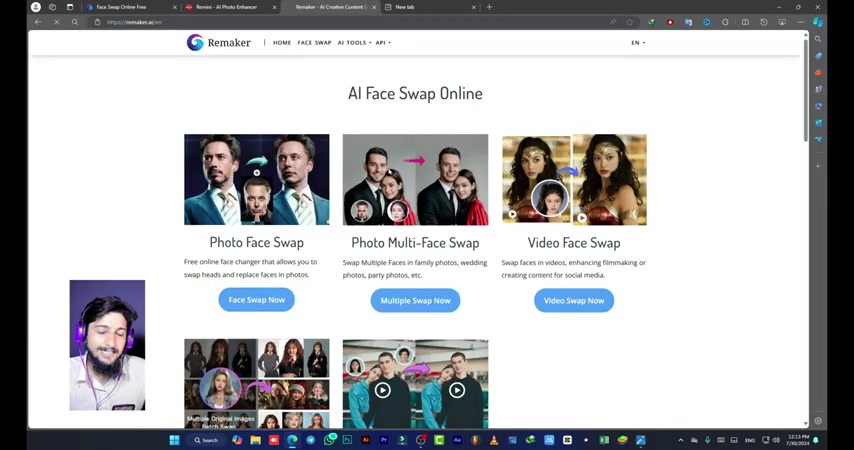The width and height of the screenshot is (854, 450).
Task: Open a new browser tab with plus
Action: tap(489, 7)
